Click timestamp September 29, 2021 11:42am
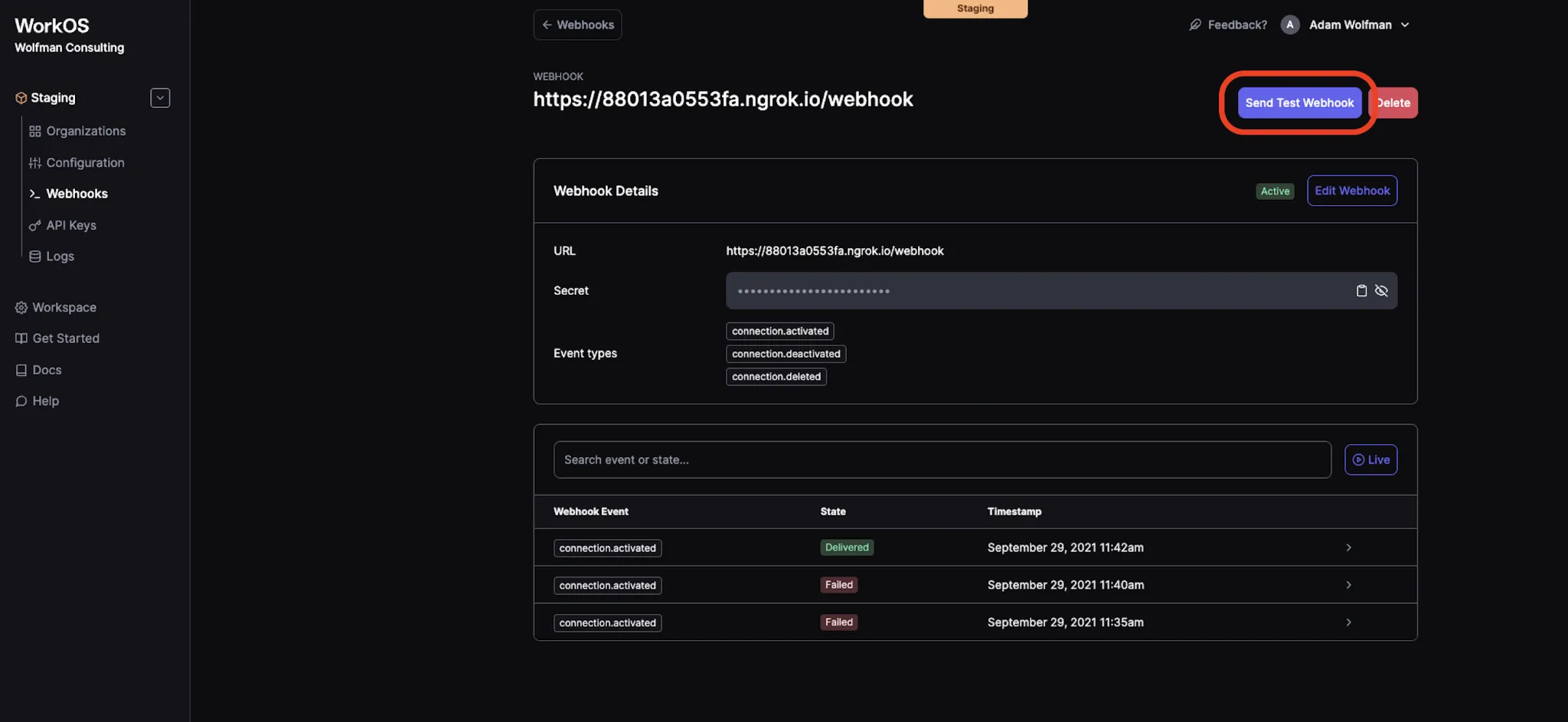 (1066, 547)
